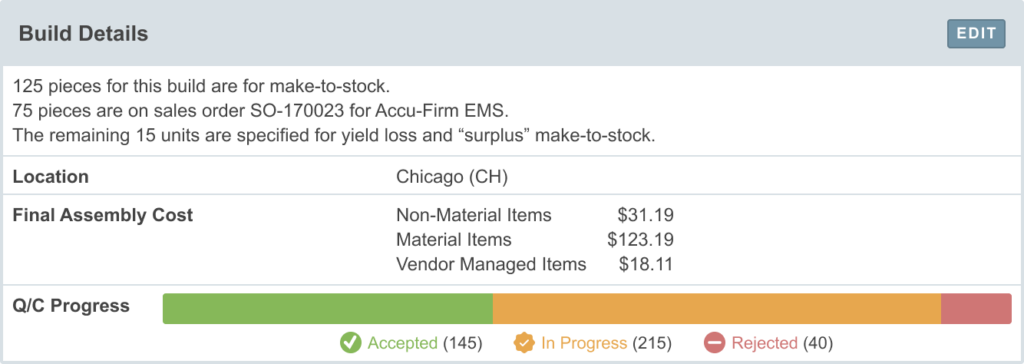Click the Rejected legend label

tap(764, 343)
